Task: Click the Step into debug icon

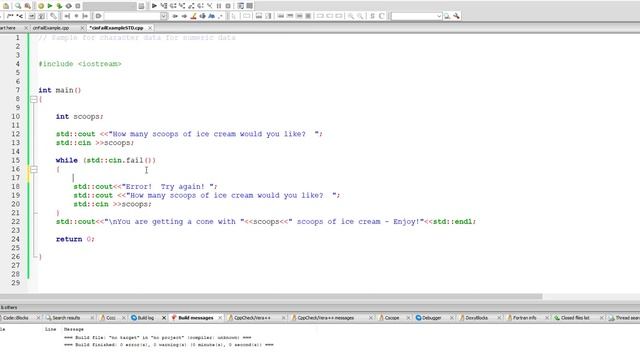Action: coord(182,6)
